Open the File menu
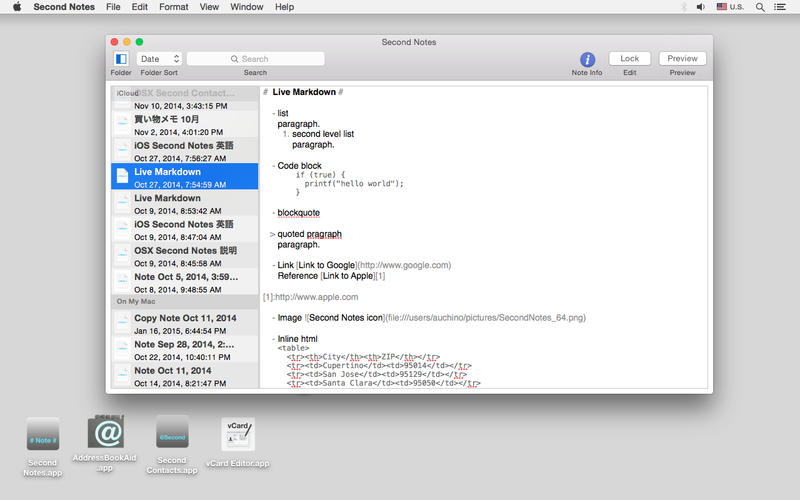The height and width of the screenshot is (500, 800). 113,7
